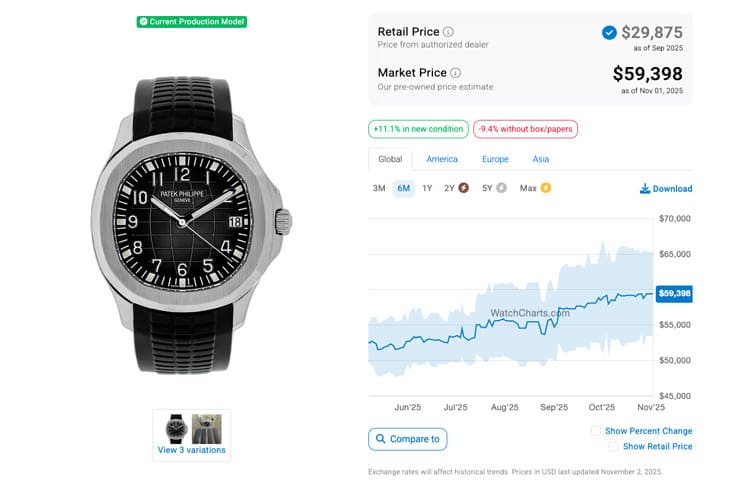The image size is (730, 482).
Task: Click the silver premium icon beside 5Y
Action: [x=501, y=188]
